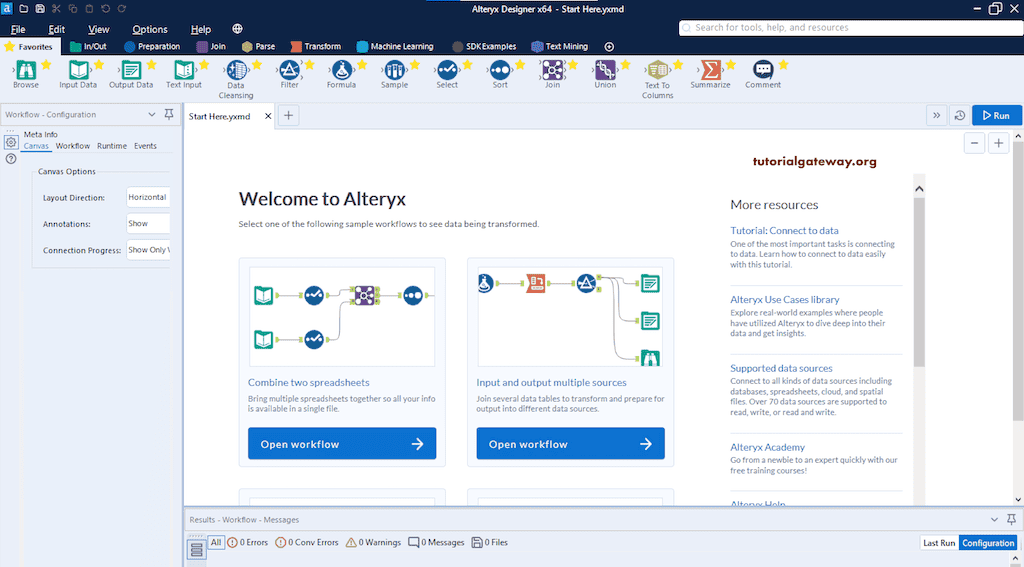Select the Join tool icon in palette
This screenshot has width=1024, height=567.
click(x=552, y=69)
